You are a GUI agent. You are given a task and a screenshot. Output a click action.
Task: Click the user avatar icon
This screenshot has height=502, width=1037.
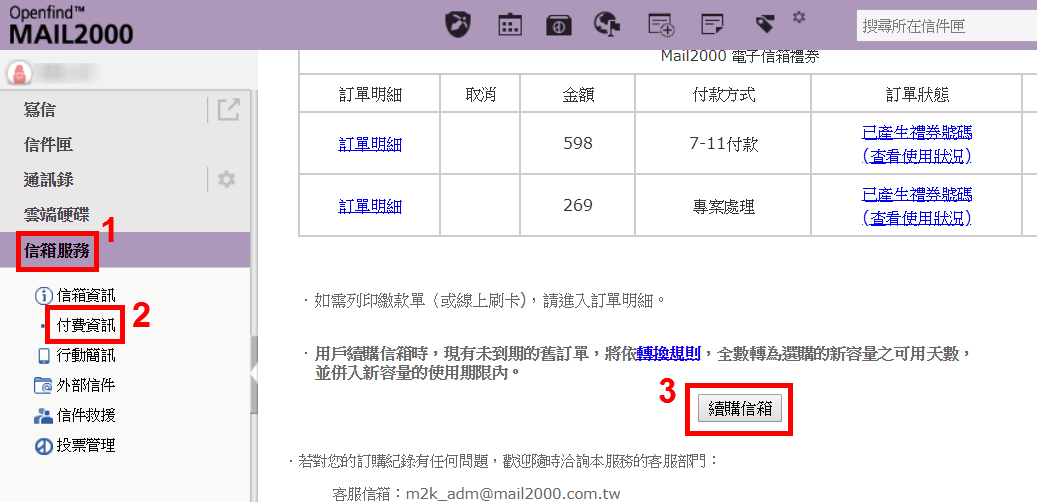19,72
